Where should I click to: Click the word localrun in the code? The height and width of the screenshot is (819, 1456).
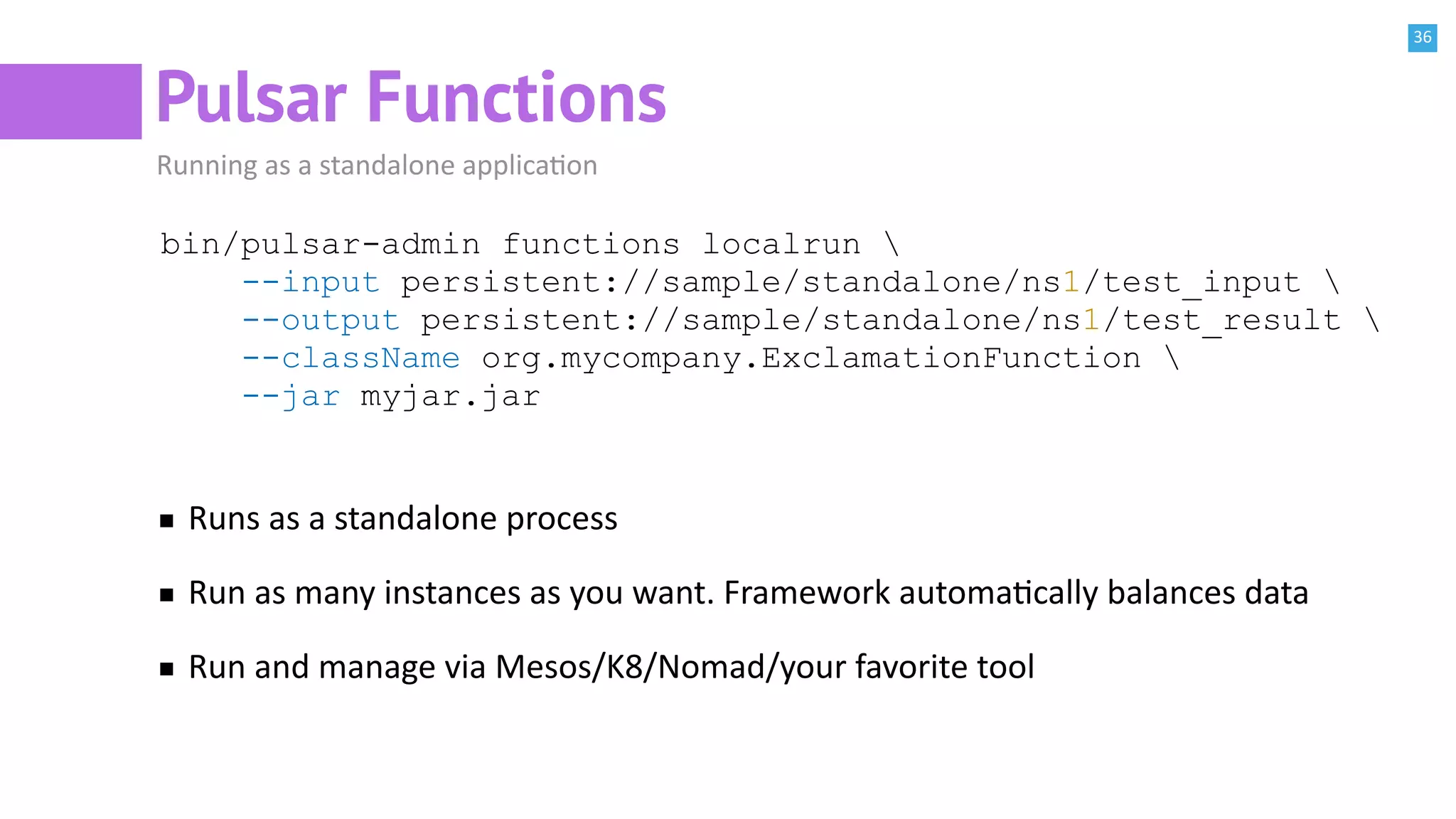click(781, 245)
